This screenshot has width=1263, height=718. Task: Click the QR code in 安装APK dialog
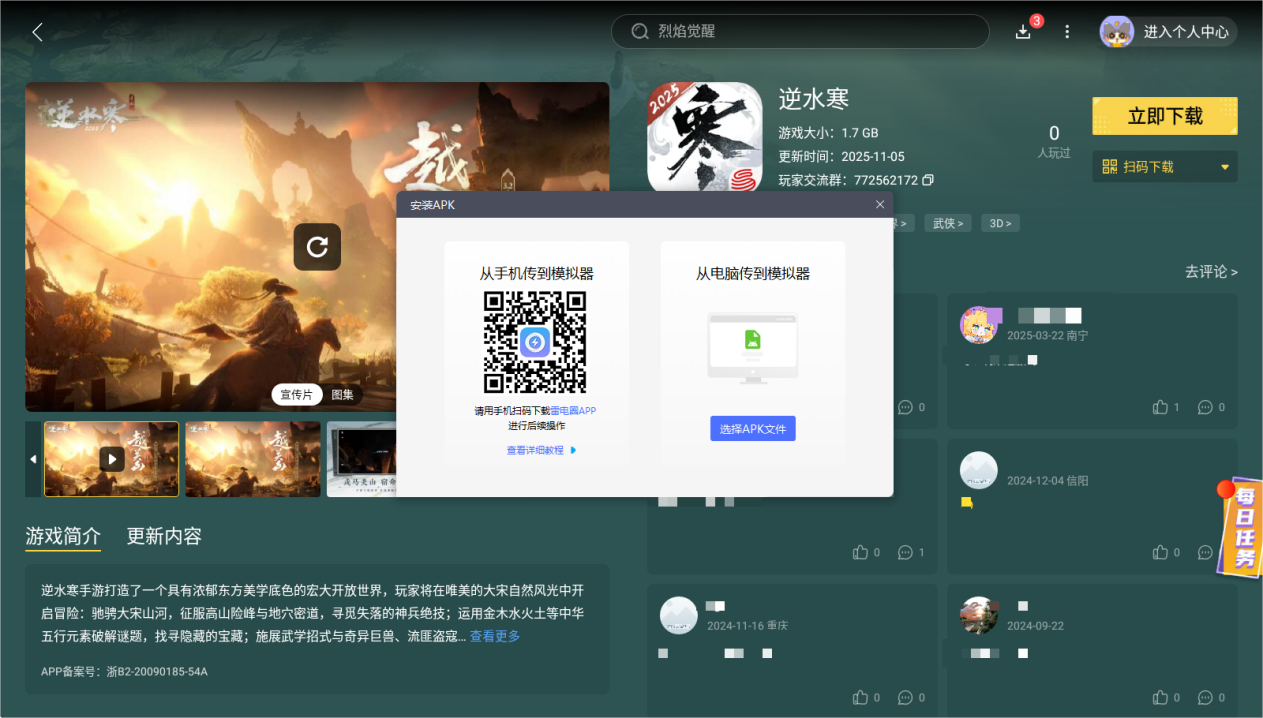point(535,342)
